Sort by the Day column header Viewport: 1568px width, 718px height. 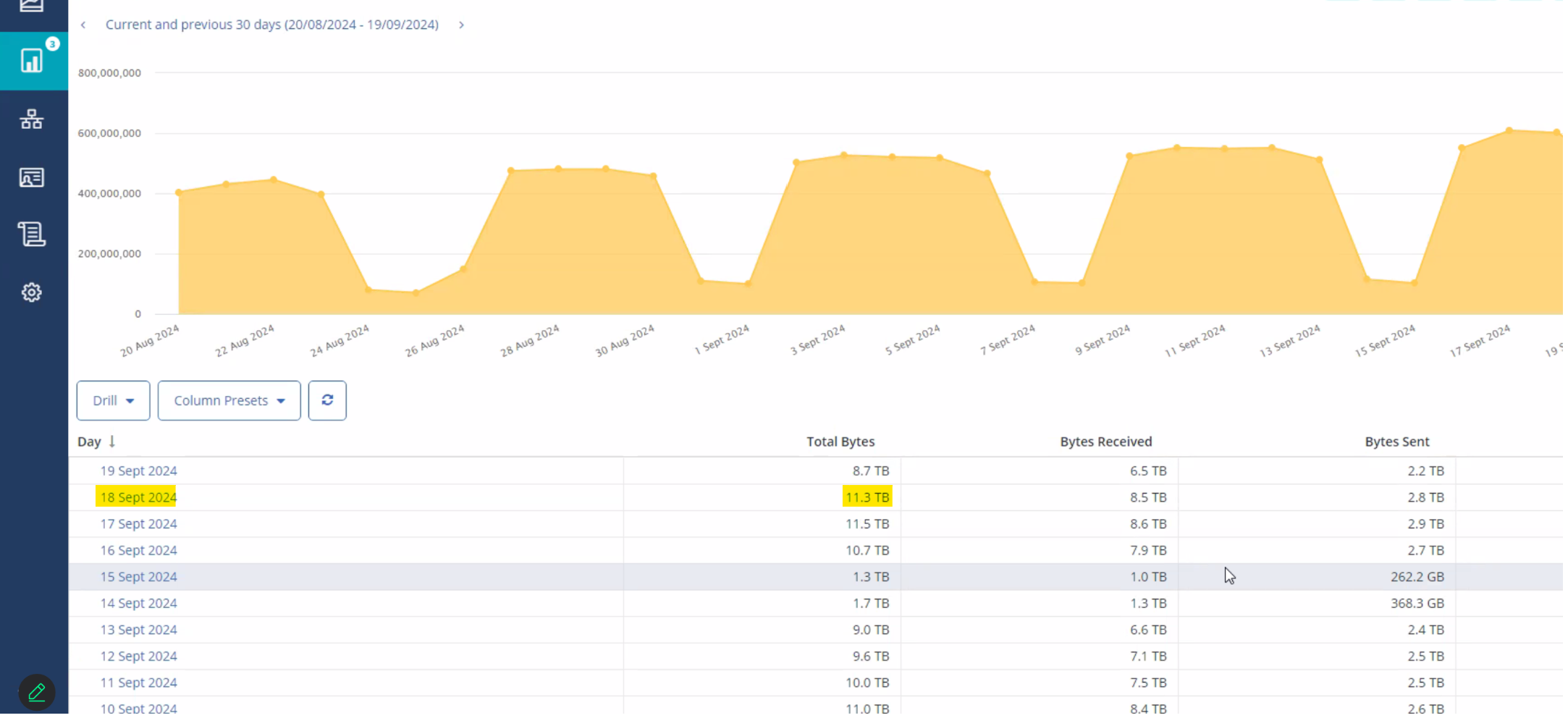click(x=90, y=443)
